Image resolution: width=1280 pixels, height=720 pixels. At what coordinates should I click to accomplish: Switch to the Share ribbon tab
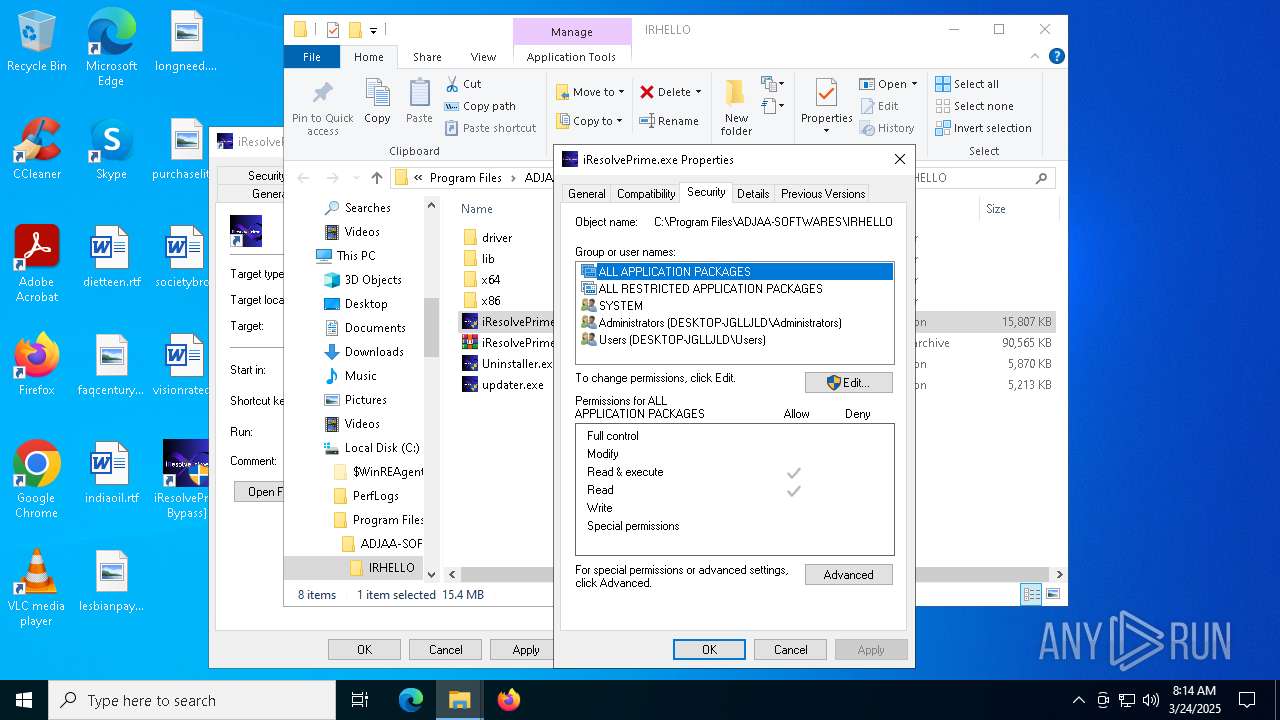pos(427,57)
